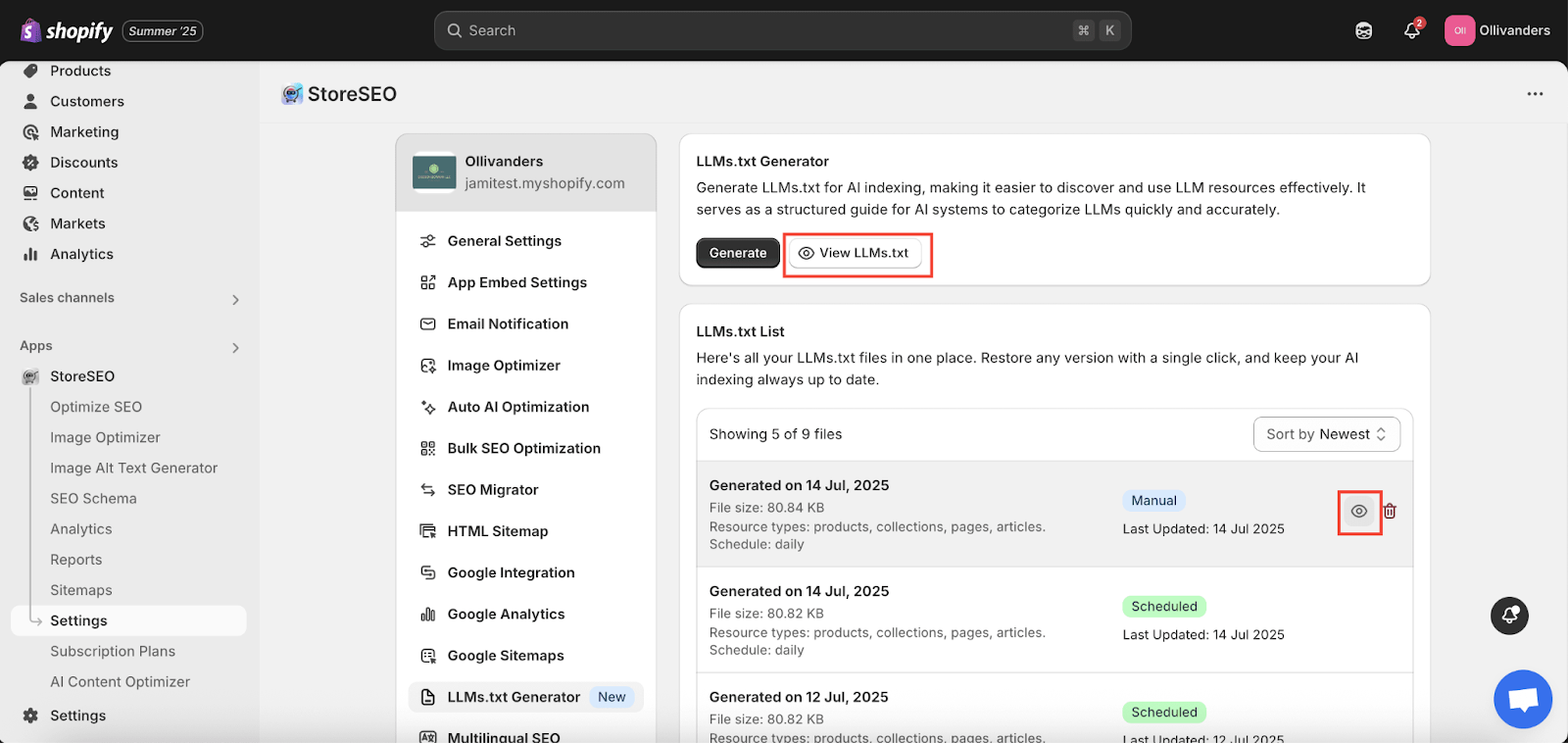Image resolution: width=1568 pixels, height=743 pixels.
Task: Click 'Showing 5 of 9 files' text
Action: [776, 434]
